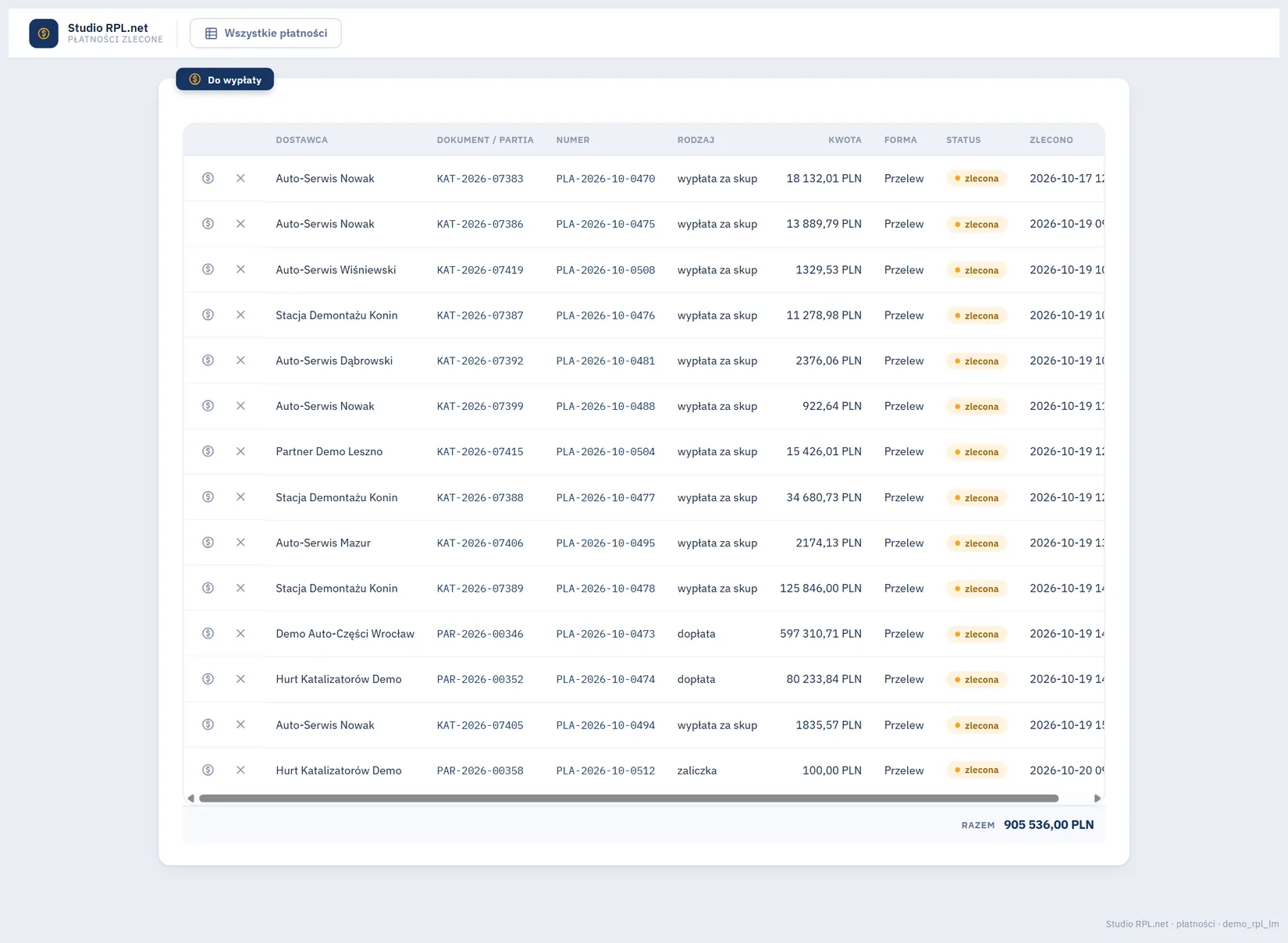Click the horizontal scrollbar right arrow
The width and height of the screenshot is (1288, 943).
pyautogui.click(x=1098, y=799)
